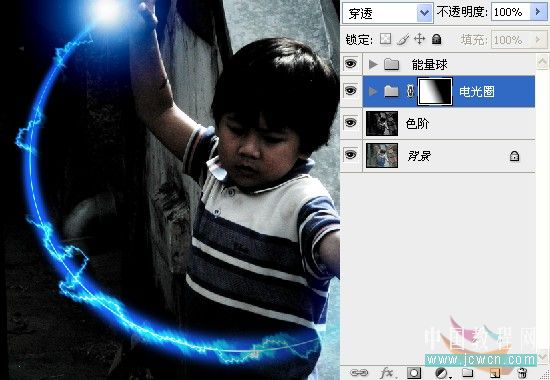Viewport: 550px width, 380px height.
Task: Hide the 背景 layer visibility eye
Action: [350, 155]
